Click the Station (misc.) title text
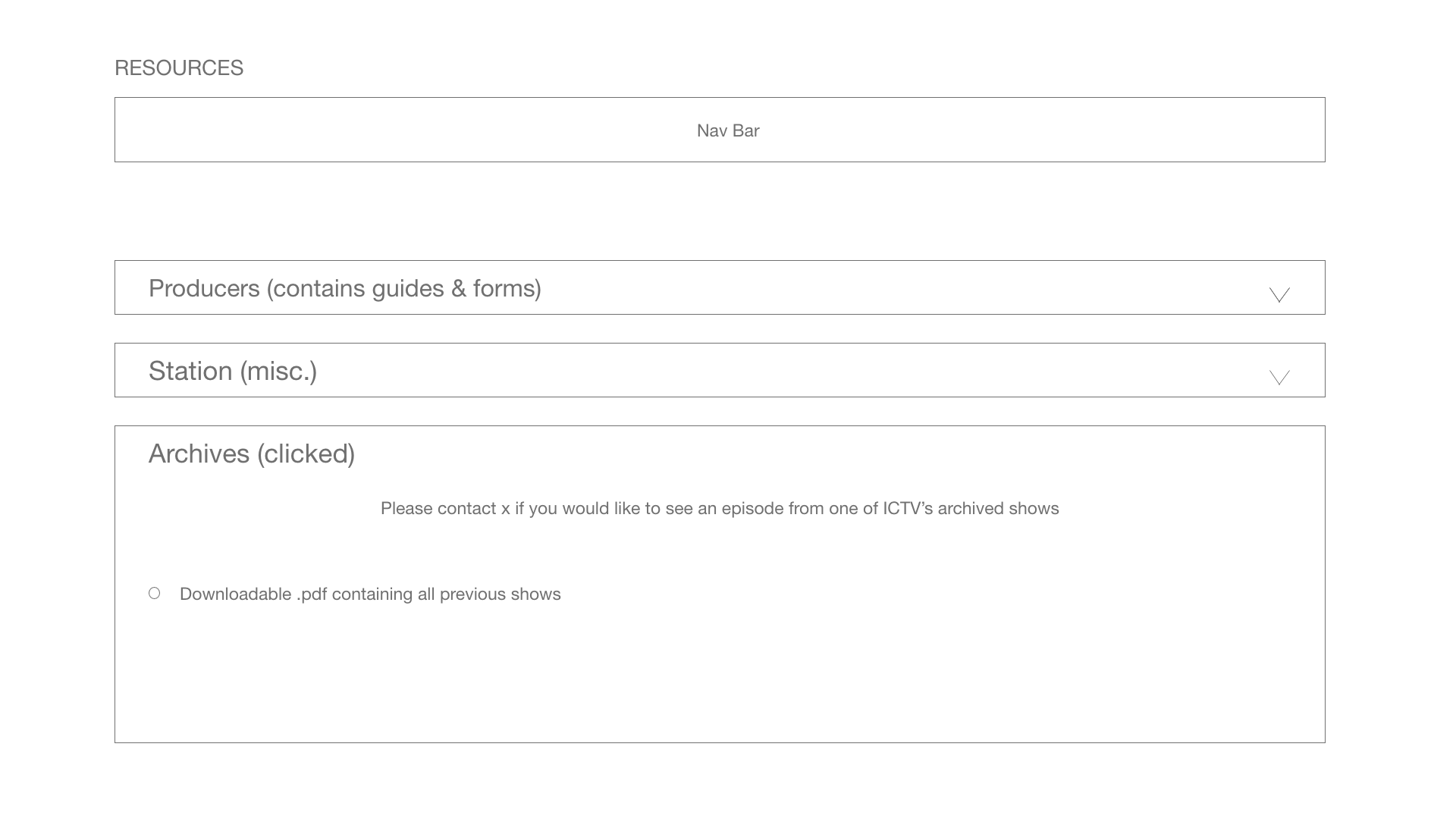Image resolution: width=1456 pixels, height=819 pixels. click(232, 371)
